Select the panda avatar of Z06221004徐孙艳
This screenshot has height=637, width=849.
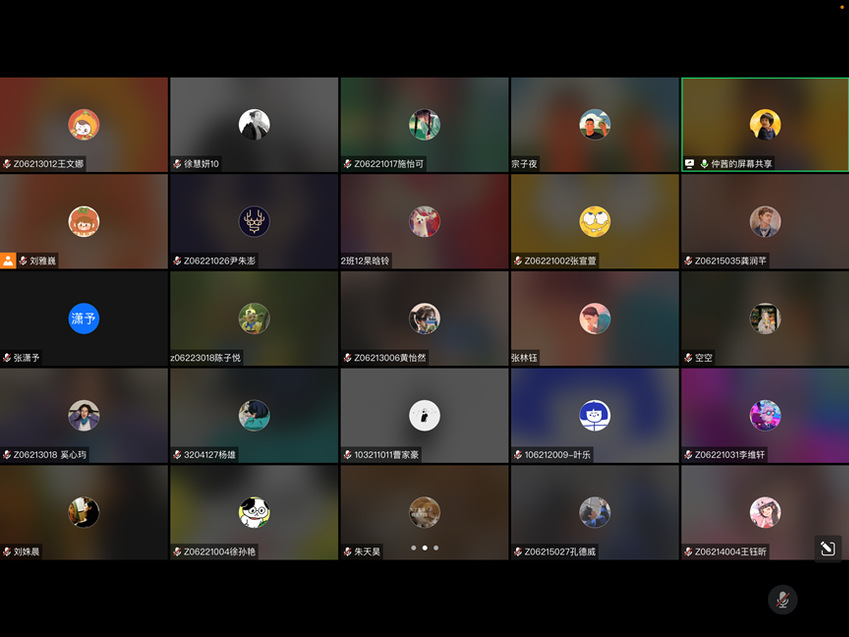254,512
